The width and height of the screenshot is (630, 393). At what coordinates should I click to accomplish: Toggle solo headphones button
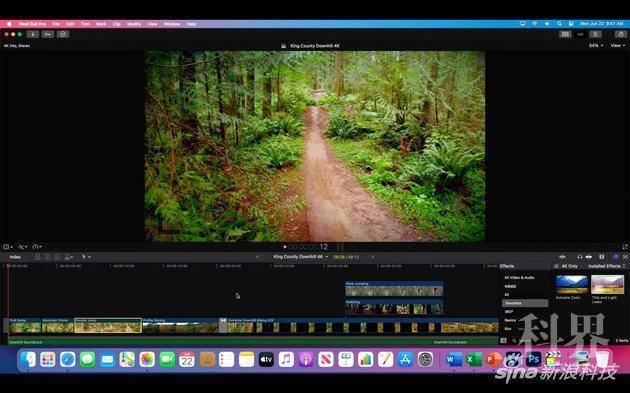[x=579, y=257]
